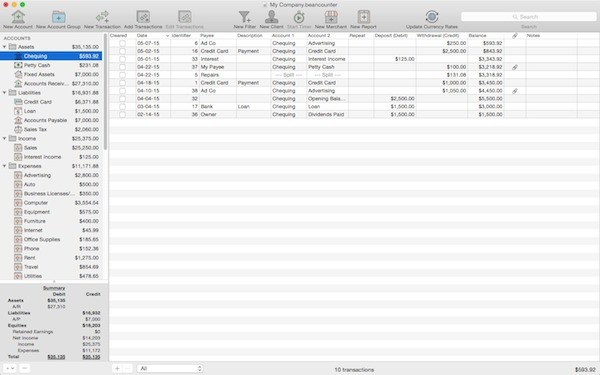Click the Start Timer icon
600x375 pixels.
[299, 17]
